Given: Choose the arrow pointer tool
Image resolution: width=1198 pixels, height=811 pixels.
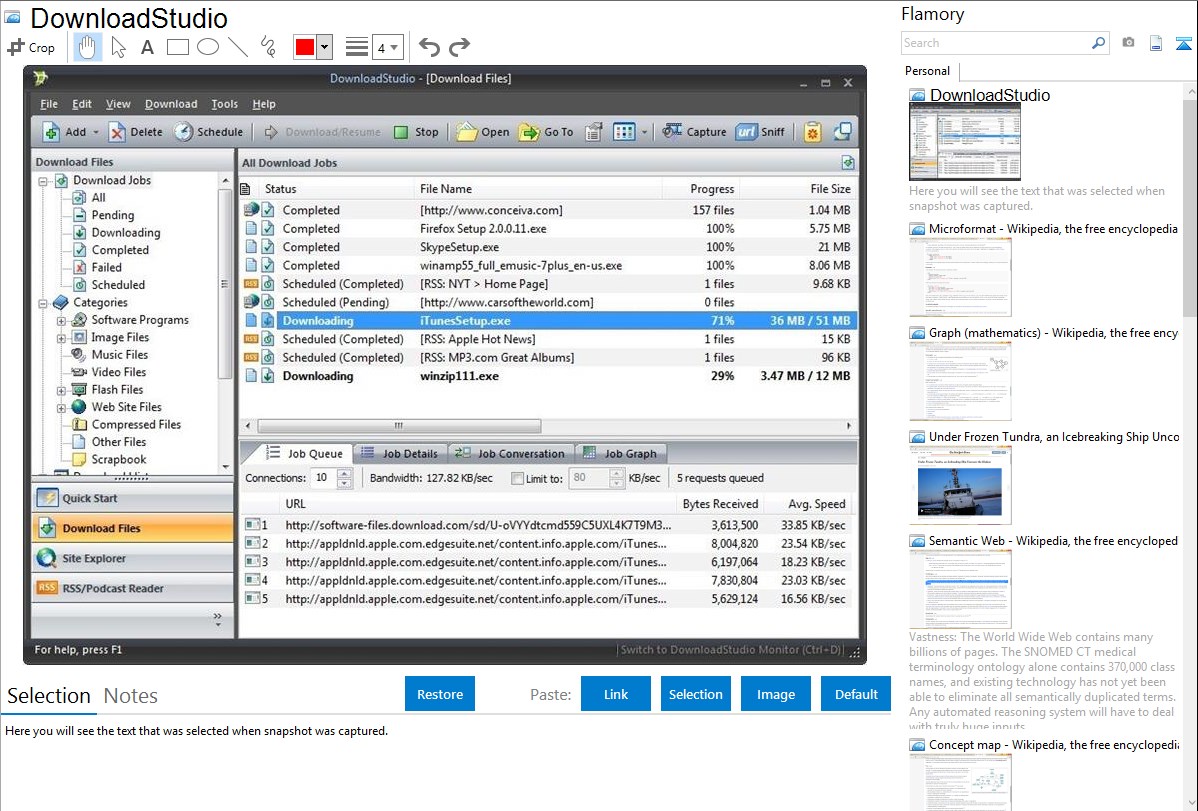Looking at the screenshot, I should [x=118, y=47].
